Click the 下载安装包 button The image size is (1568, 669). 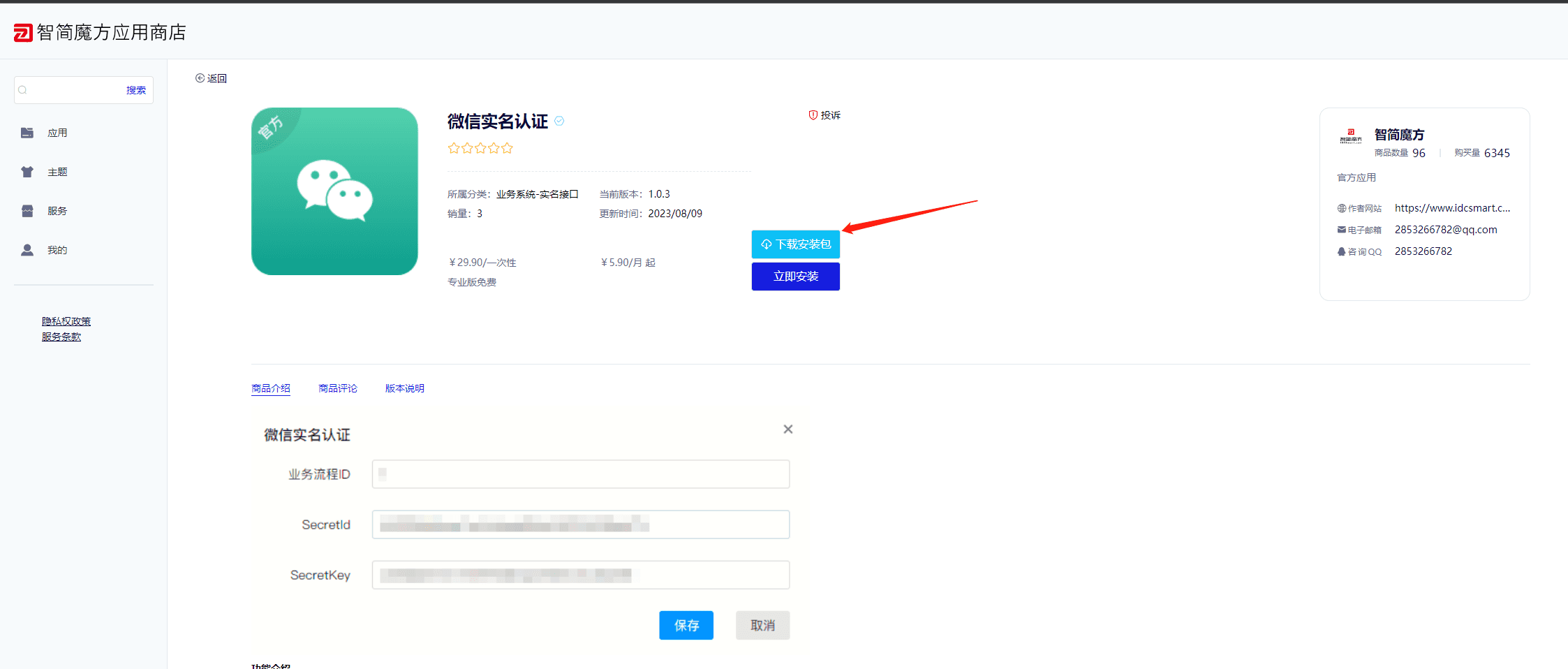[x=796, y=244]
